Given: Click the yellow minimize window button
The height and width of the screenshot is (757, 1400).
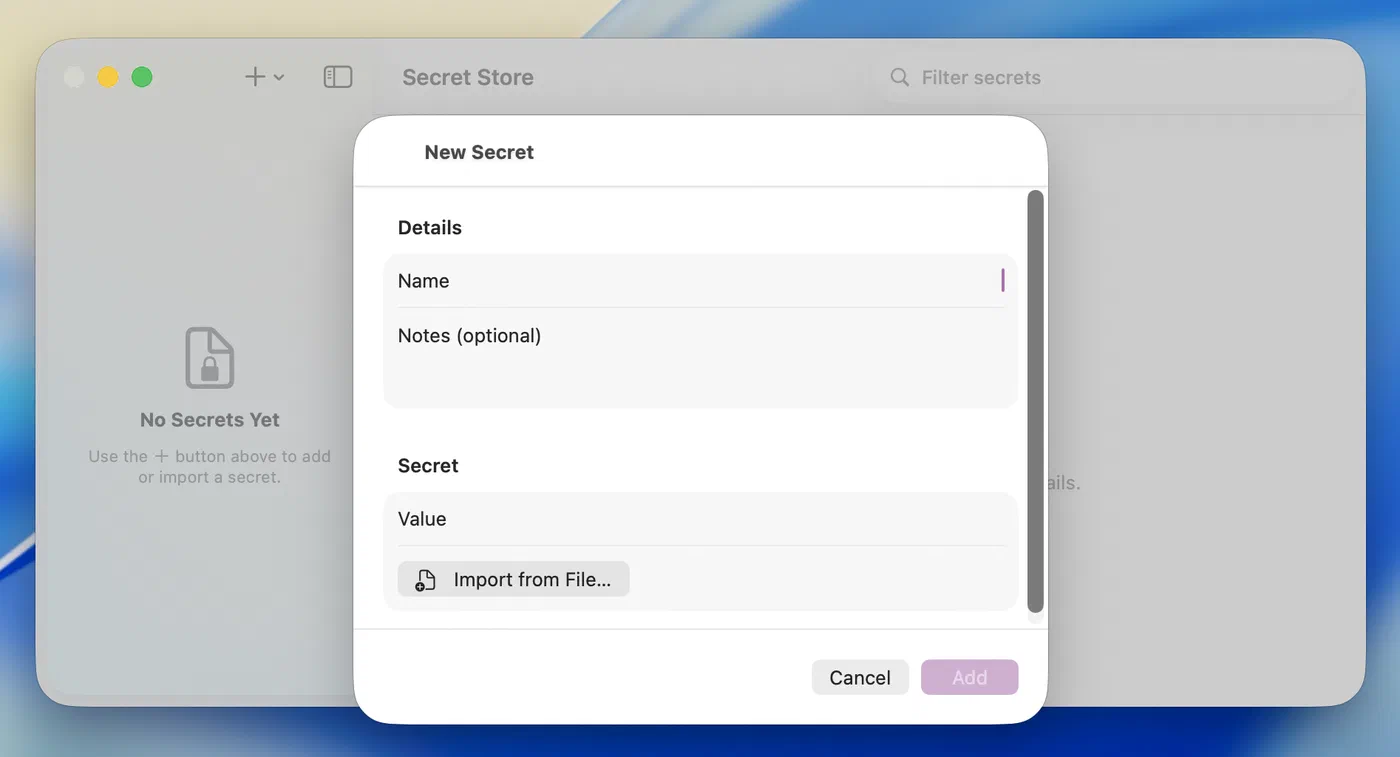Looking at the screenshot, I should click(108, 77).
